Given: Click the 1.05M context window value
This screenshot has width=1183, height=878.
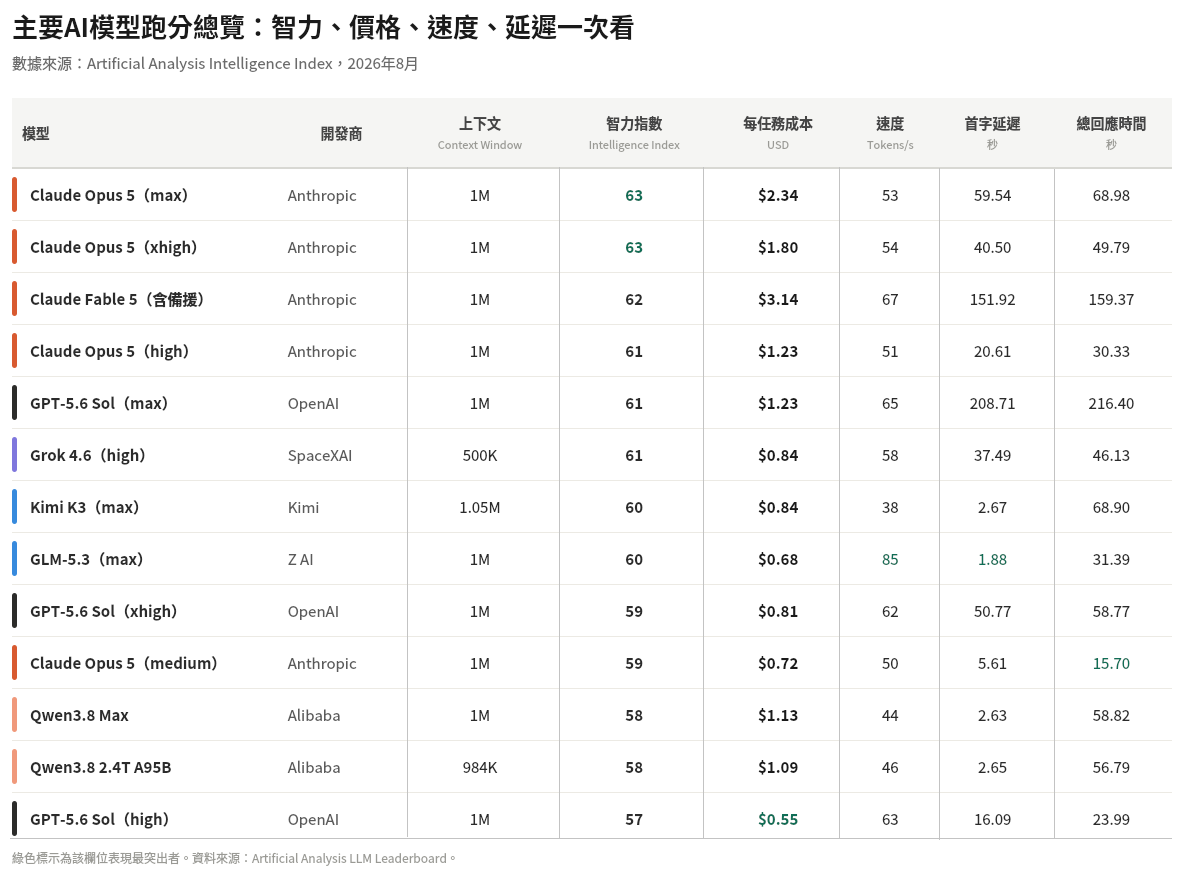Looking at the screenshot, I should [x=480, y=508].
